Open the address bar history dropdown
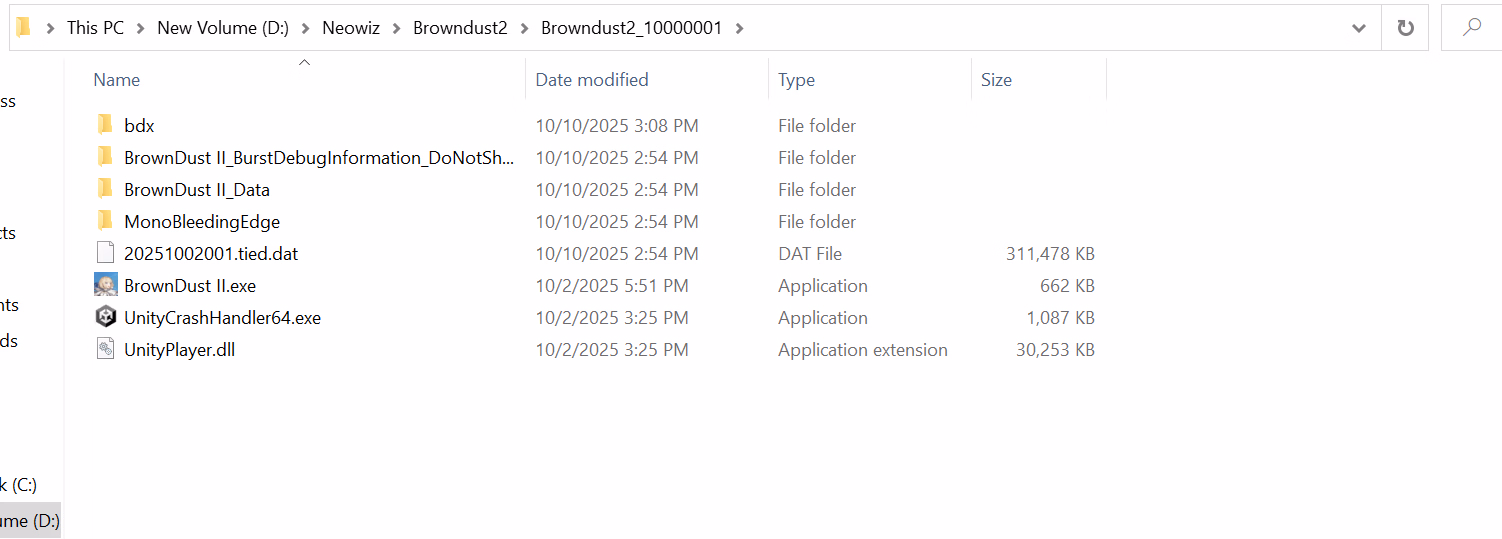 1359,28
